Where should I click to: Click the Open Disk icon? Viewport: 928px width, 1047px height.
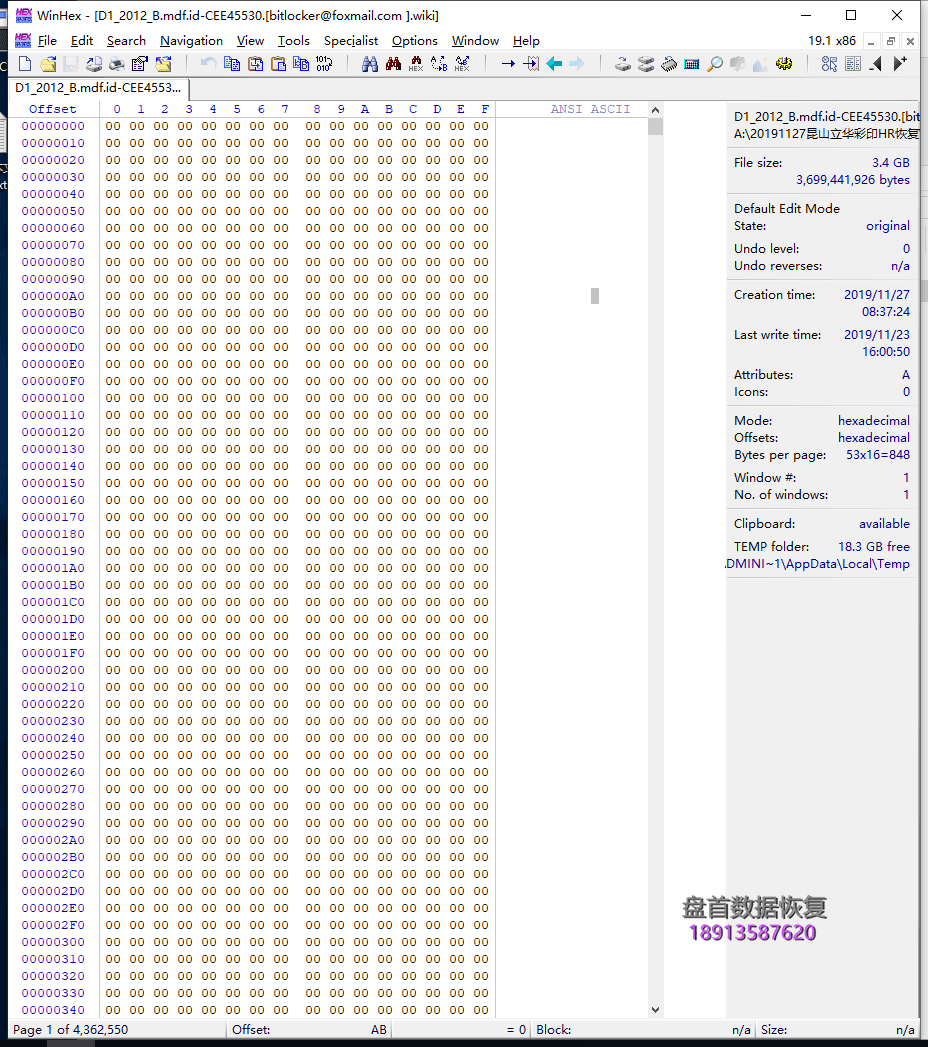(x=622, y=64)
